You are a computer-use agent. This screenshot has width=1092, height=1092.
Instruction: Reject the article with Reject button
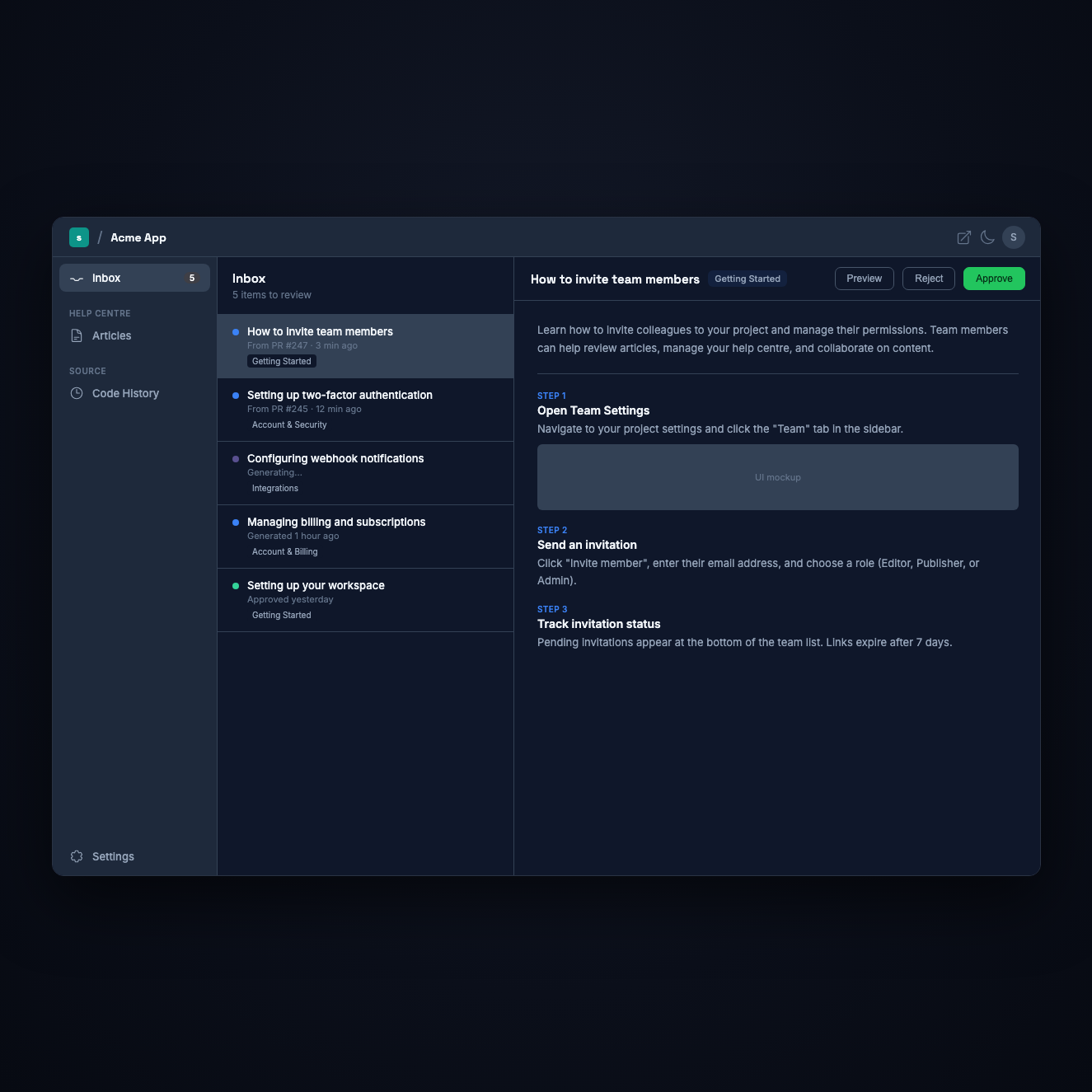pos(929,279)
